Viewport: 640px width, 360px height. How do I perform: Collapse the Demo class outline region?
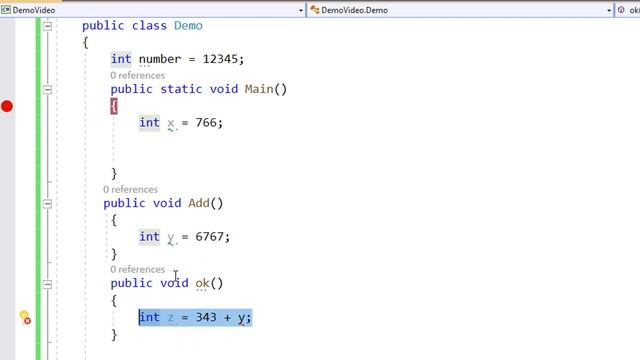[47, 26]
